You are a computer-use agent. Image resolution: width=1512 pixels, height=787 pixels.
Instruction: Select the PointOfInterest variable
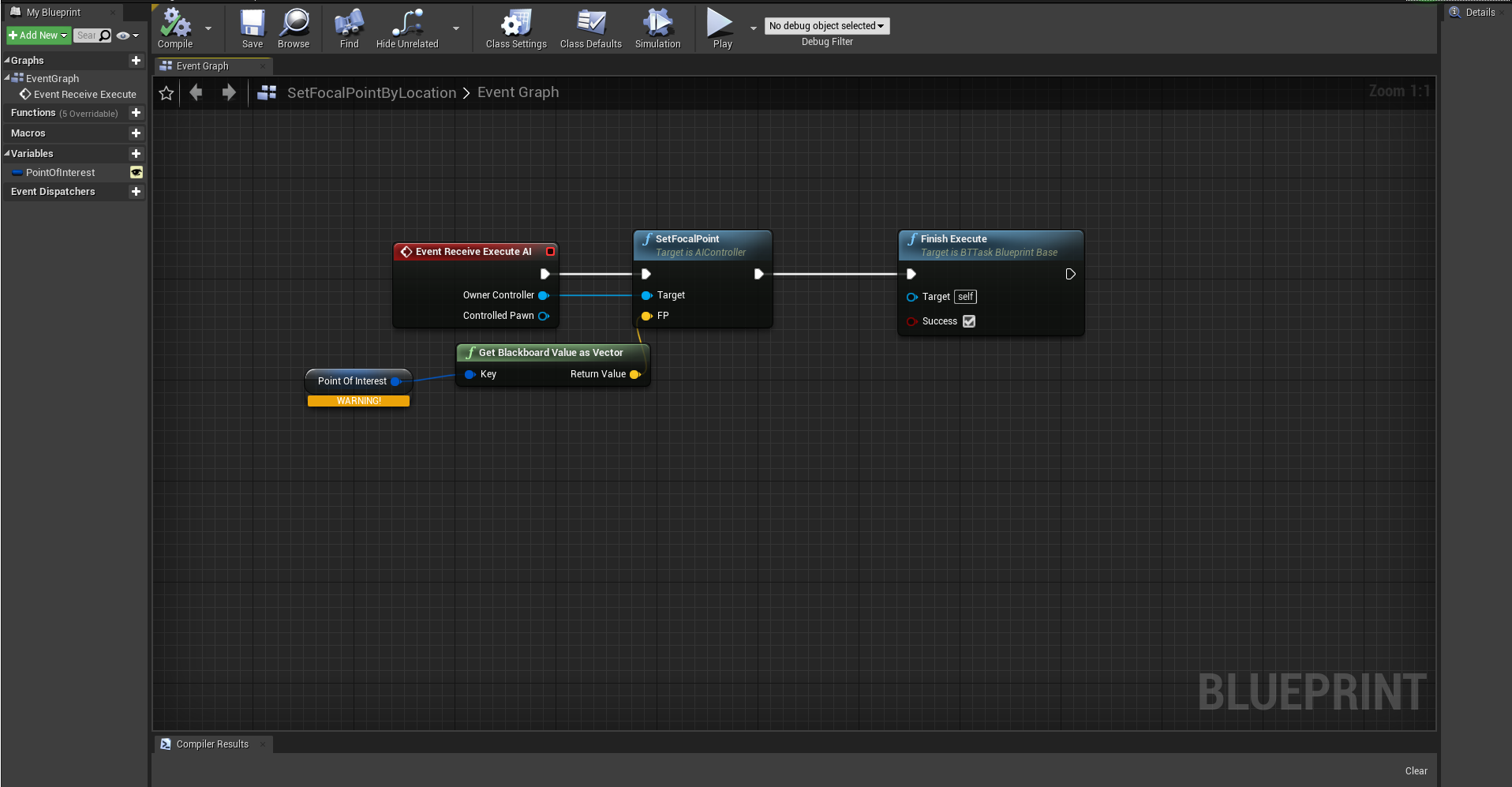point(60,173)
